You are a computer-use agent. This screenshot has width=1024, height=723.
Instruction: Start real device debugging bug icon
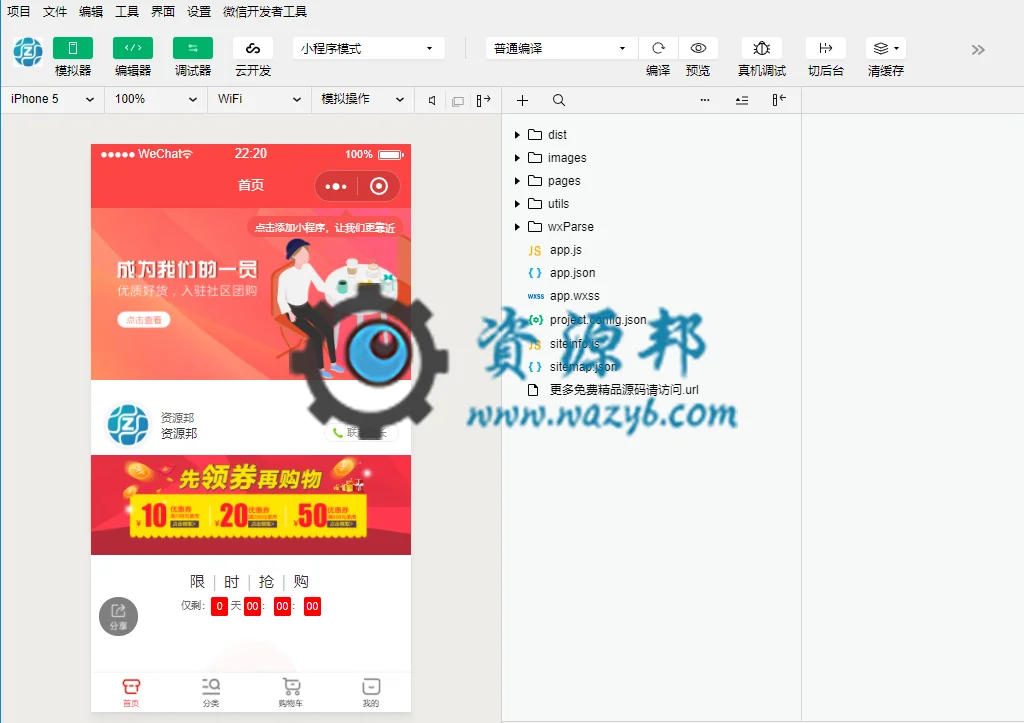coord(761,48)
